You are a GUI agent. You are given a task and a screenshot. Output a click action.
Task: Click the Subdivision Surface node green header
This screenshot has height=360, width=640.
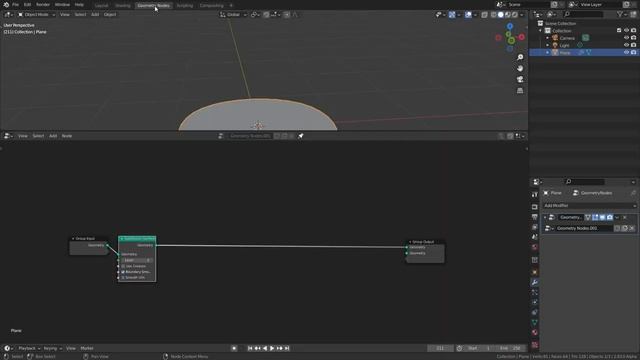137,239
